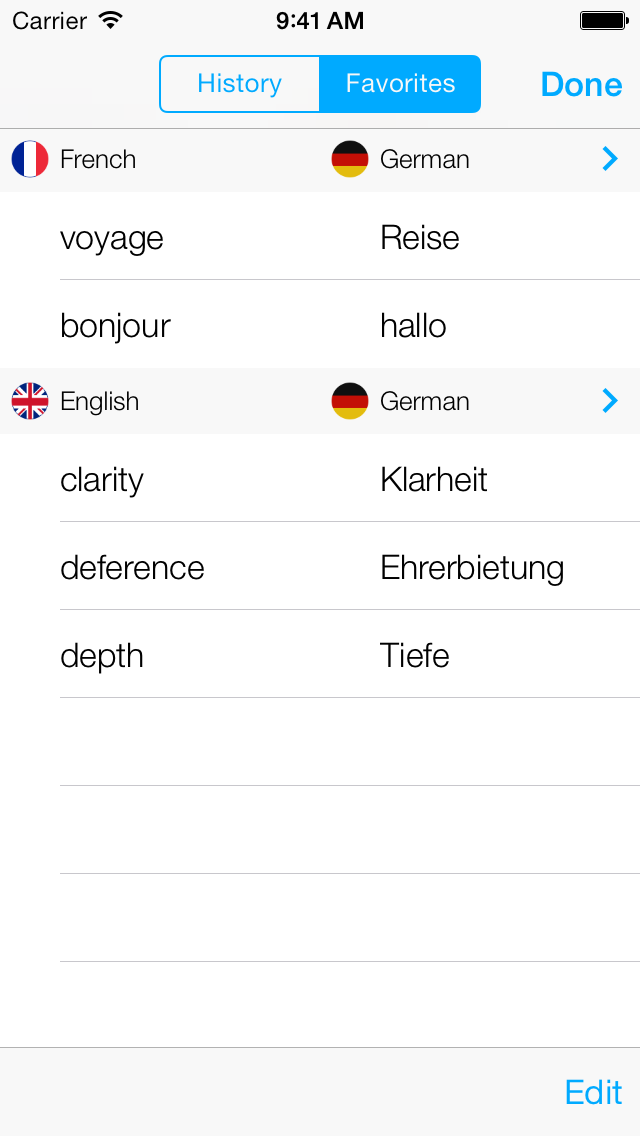Tap the German flag in English section
The image size is (640, 1136).
(x=350, y=401)
